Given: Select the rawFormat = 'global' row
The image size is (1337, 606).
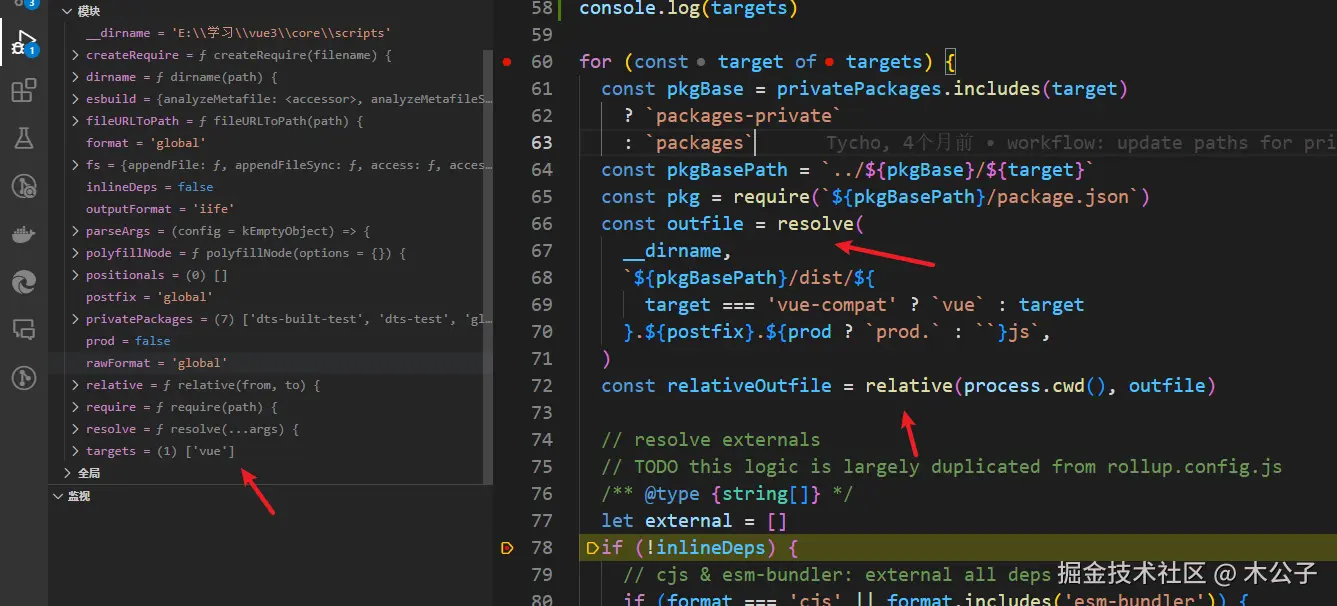Looking at the screenshot, I should [x=266, y=363].
